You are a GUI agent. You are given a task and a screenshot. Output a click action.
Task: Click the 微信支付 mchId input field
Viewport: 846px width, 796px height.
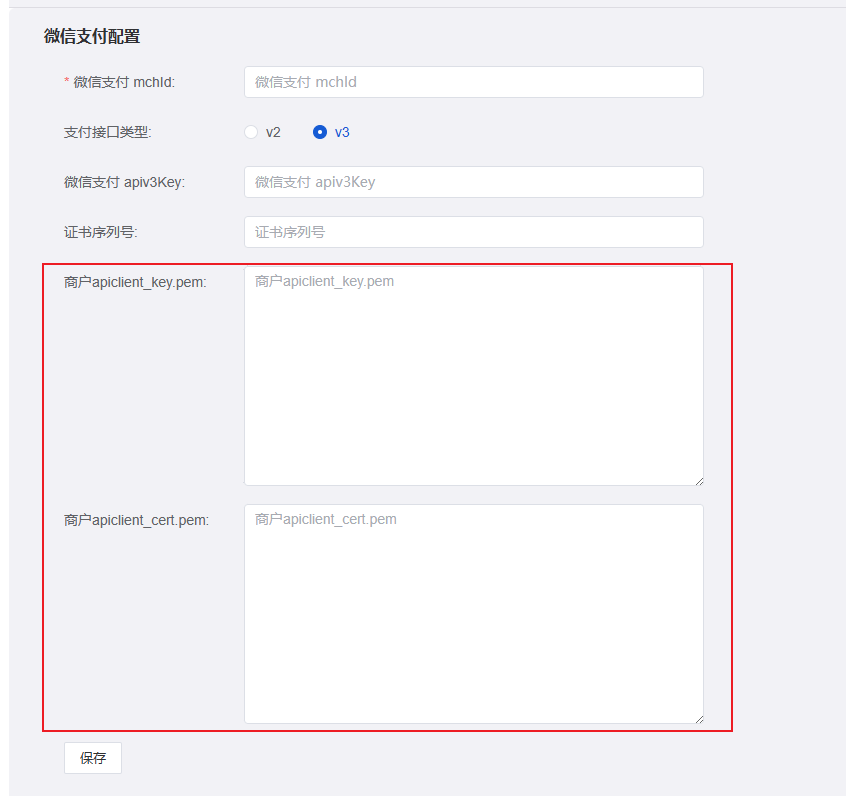[473, 82]
